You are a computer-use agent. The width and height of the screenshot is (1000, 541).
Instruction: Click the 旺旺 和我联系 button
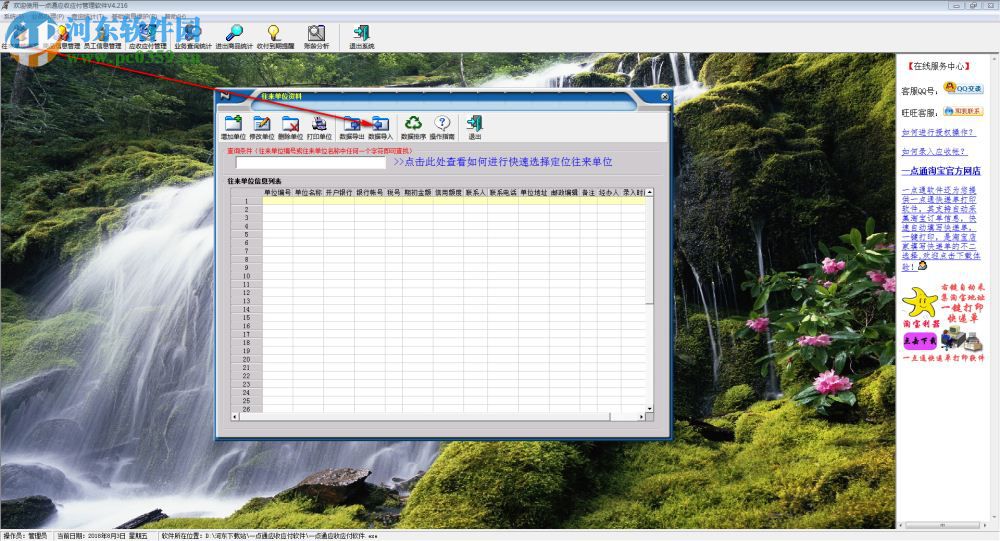pyautogui.click(x=964, y=111)
